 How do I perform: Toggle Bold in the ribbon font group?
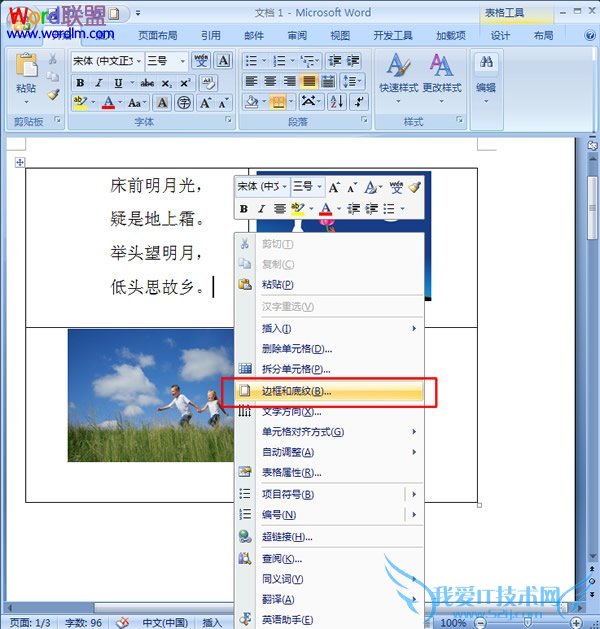[x=80, y=83]
